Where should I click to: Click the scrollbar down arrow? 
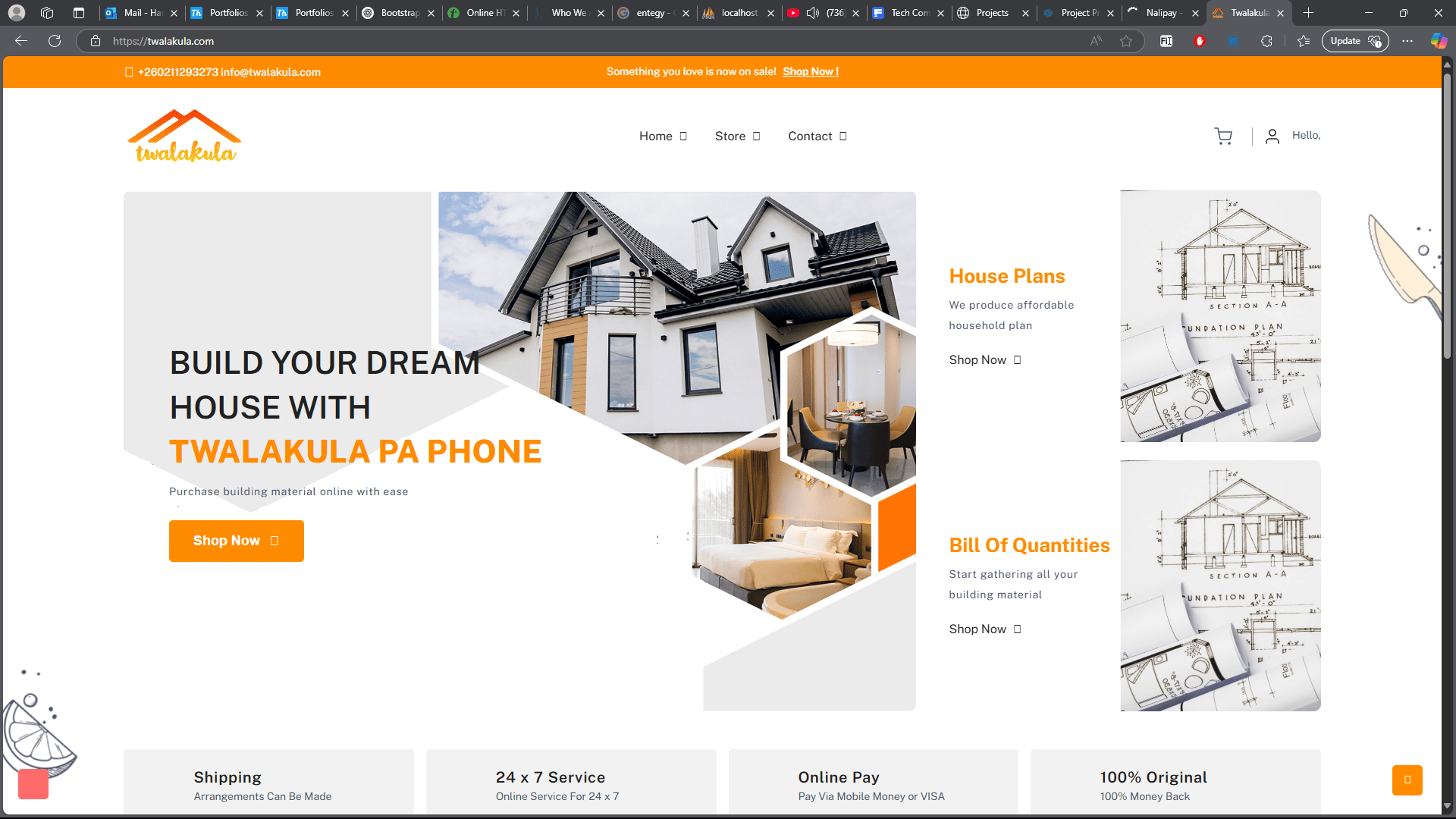[x=1447, y=806]
